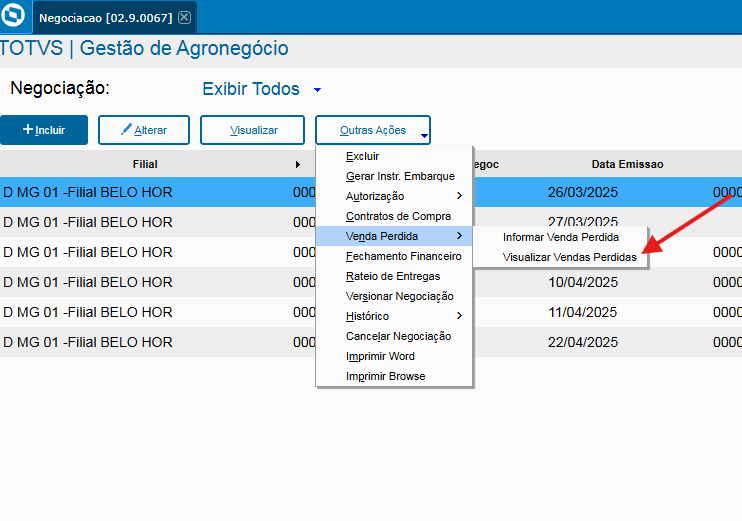Choose Versionar Negociação menu item
Image resolution: width=742 pixels, height=521 pixels.
394,296
